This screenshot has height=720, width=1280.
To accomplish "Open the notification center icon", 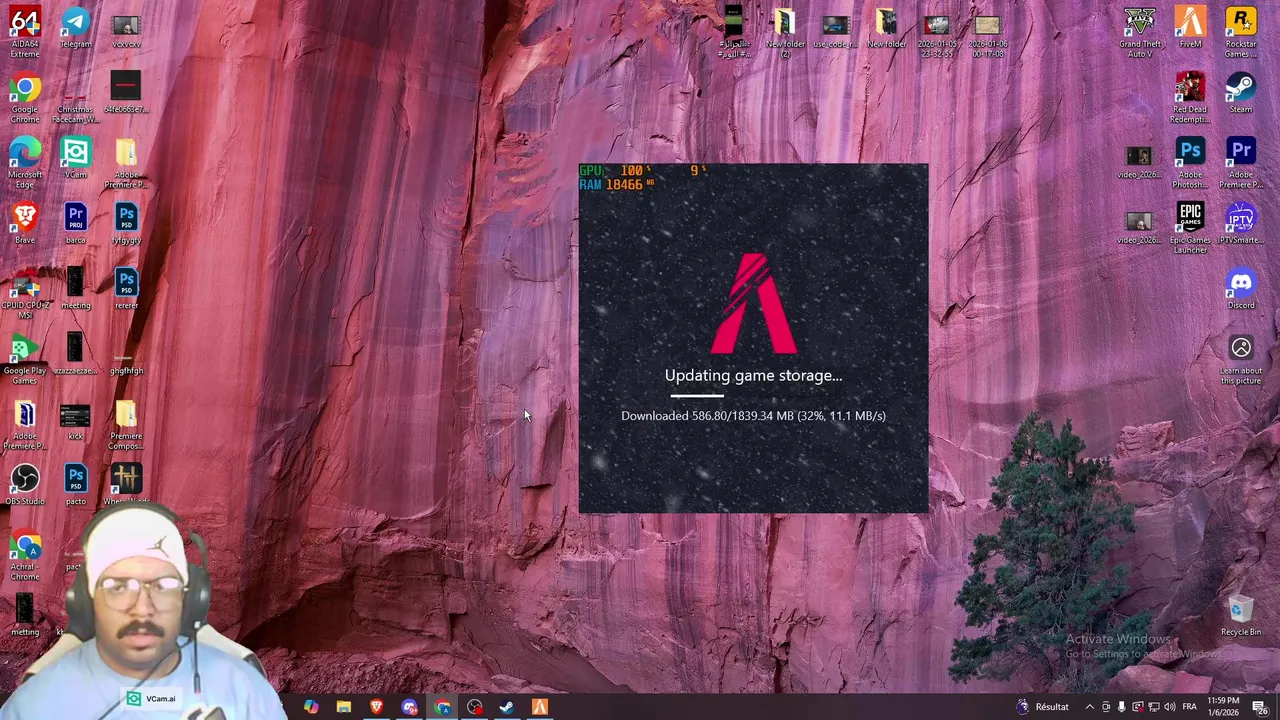I will (1260, 707).
